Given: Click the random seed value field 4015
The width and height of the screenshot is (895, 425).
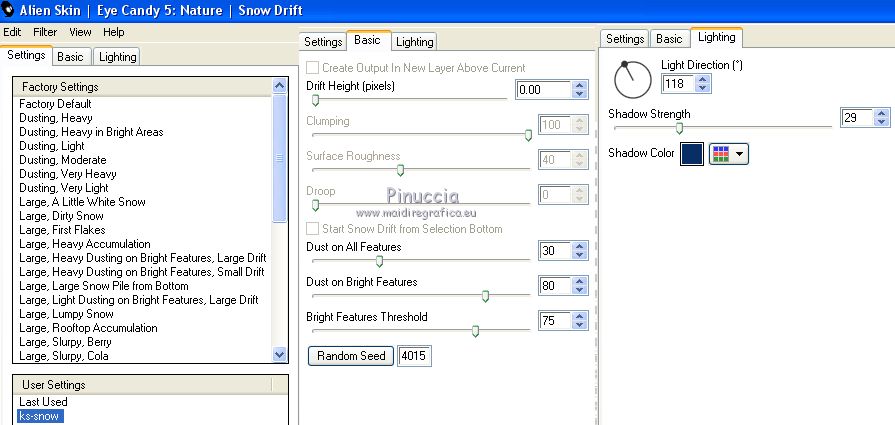Looking at the screenshot, I should pos(414,356).
